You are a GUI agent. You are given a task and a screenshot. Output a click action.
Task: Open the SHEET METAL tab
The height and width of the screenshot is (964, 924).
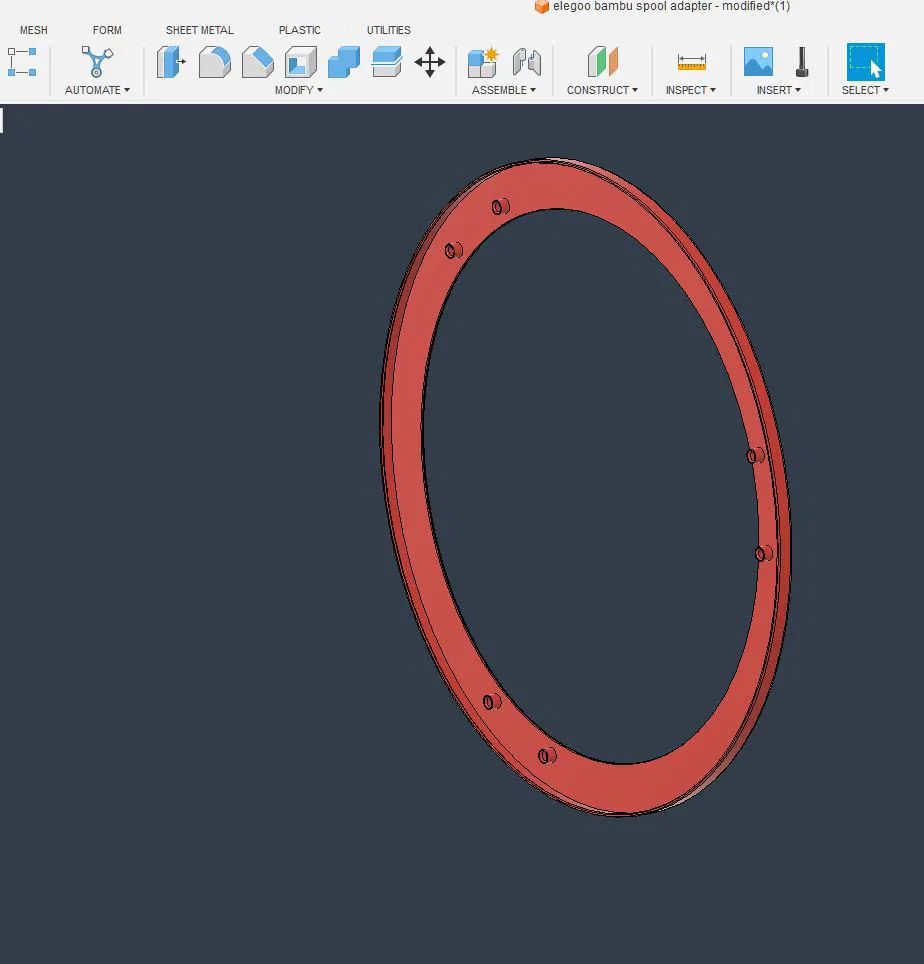pyautogui.click(x=199, y=30)
